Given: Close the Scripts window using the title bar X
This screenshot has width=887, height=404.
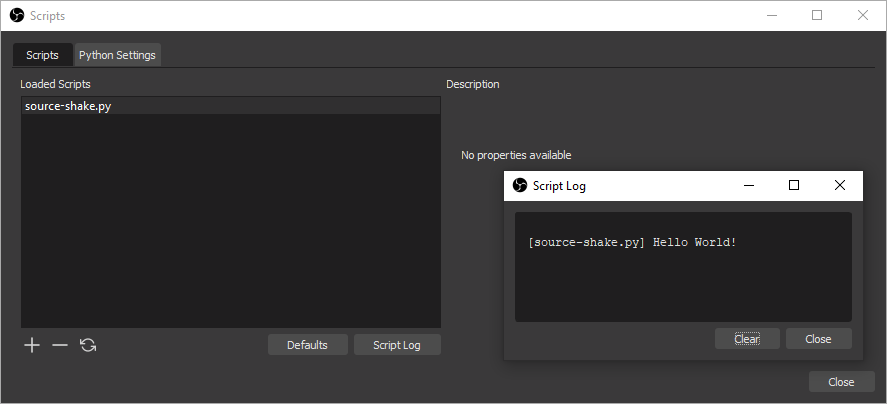Looking at the screenshot, I should tap(863, 16).
